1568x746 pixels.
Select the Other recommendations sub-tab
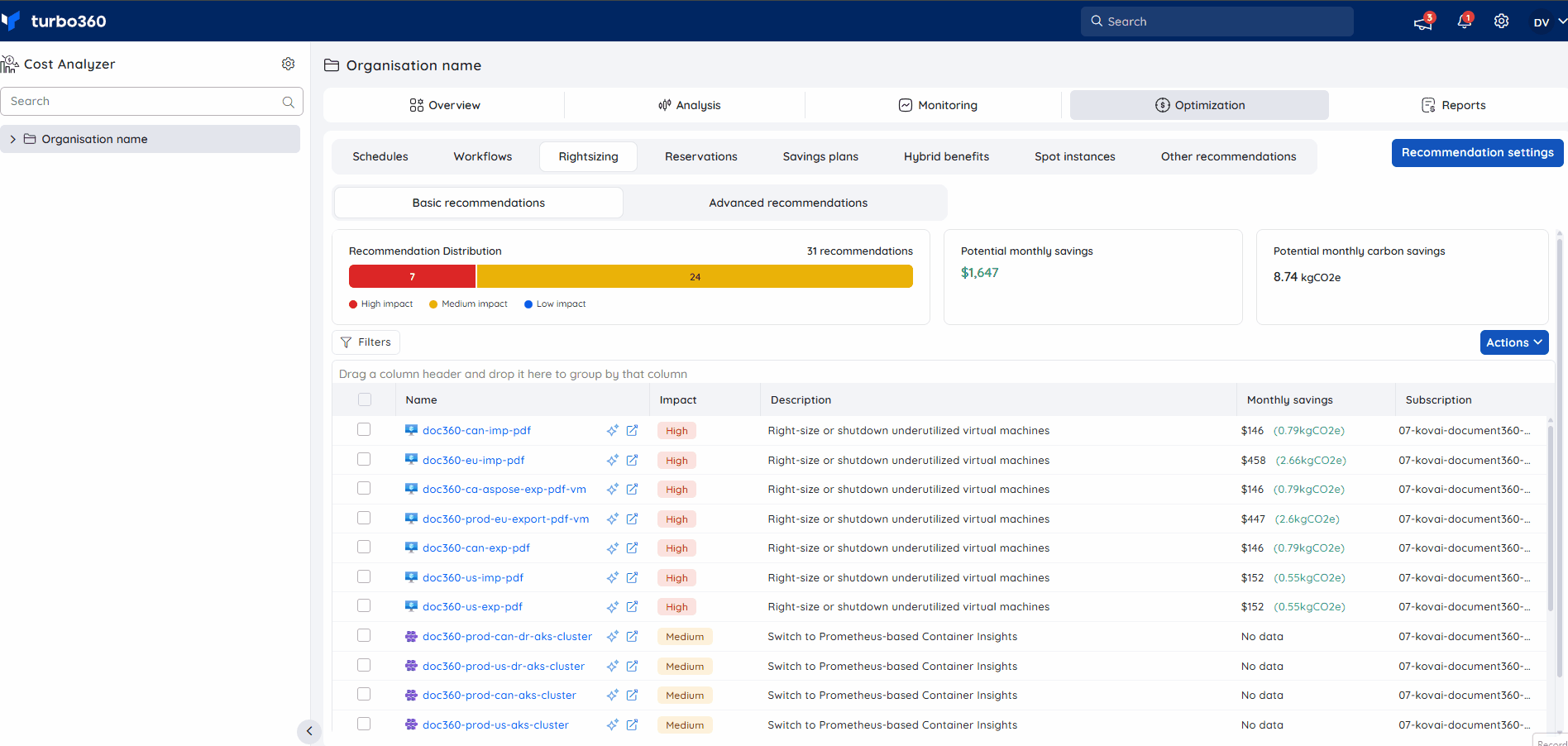point(1228,156)
